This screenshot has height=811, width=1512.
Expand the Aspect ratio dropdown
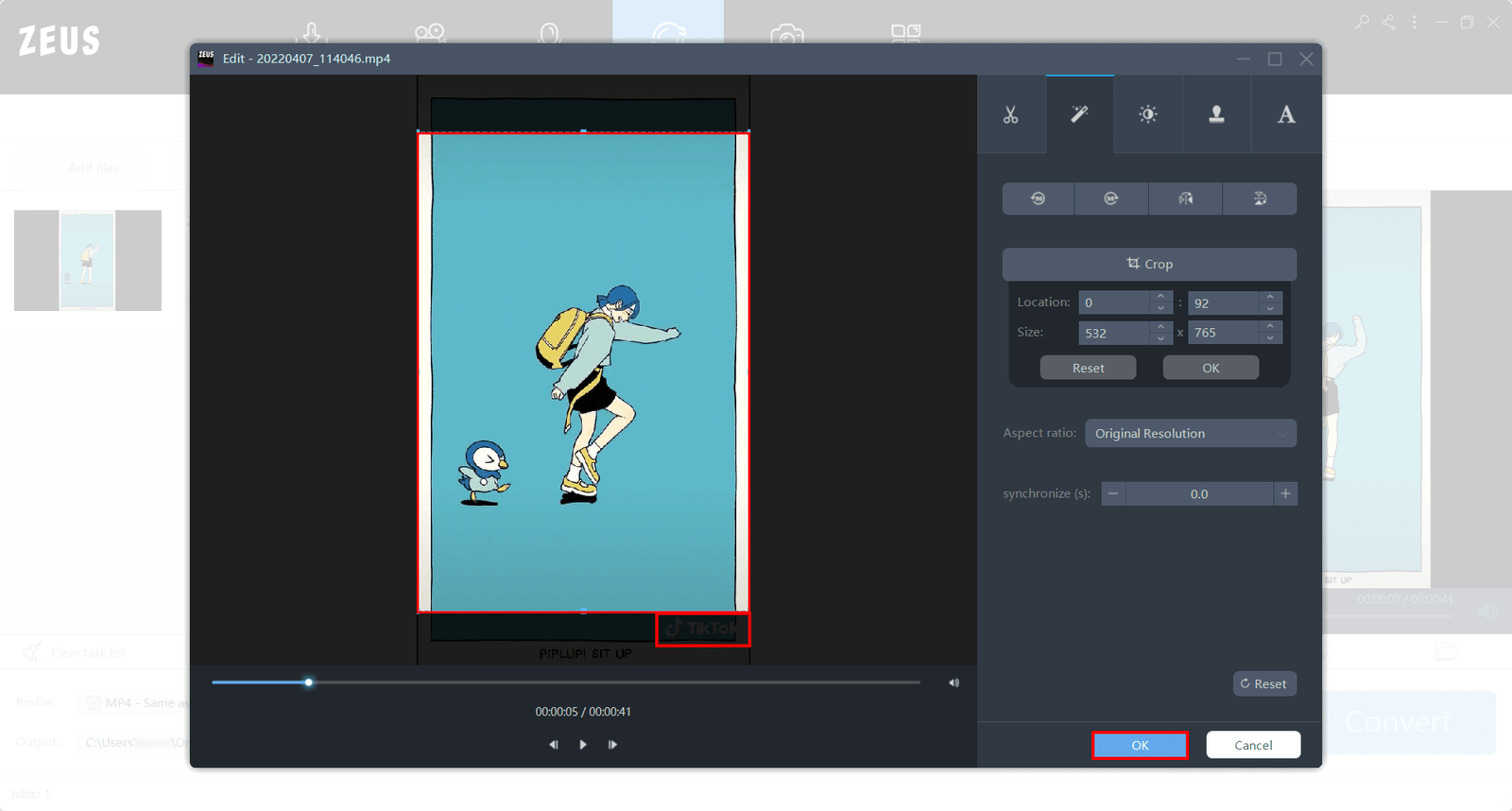click(x=1191, y=433)
